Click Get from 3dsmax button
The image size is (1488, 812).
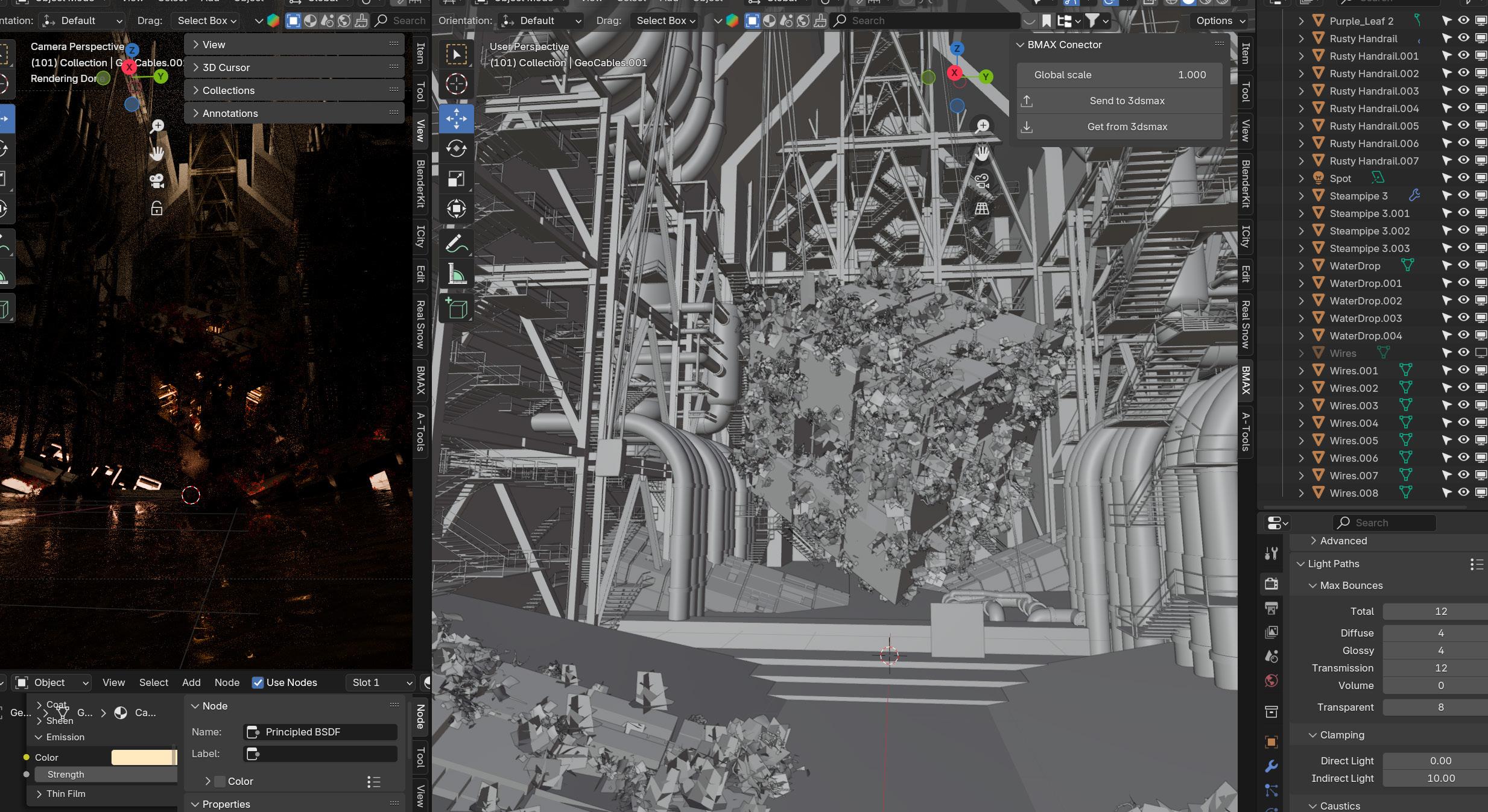click(1119, 127)
